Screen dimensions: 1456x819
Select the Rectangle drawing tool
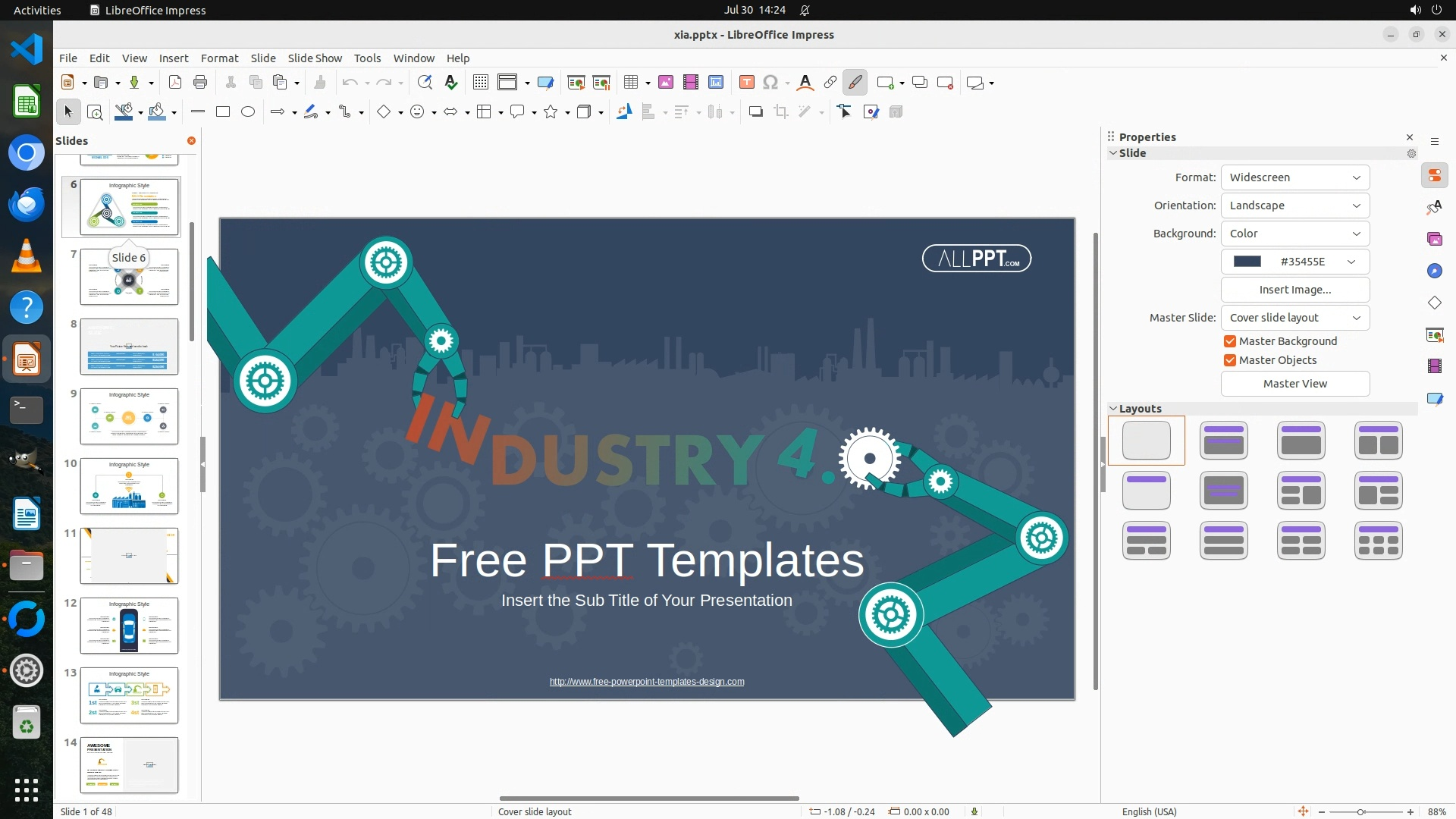pyautogui.click(x=223, y=112)
